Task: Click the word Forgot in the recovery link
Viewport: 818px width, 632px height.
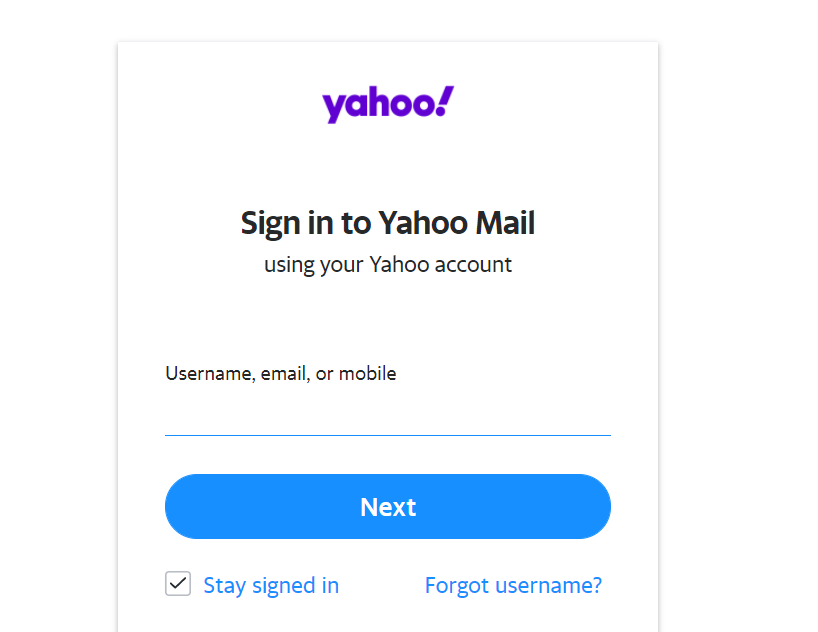Action: (456, 585)
